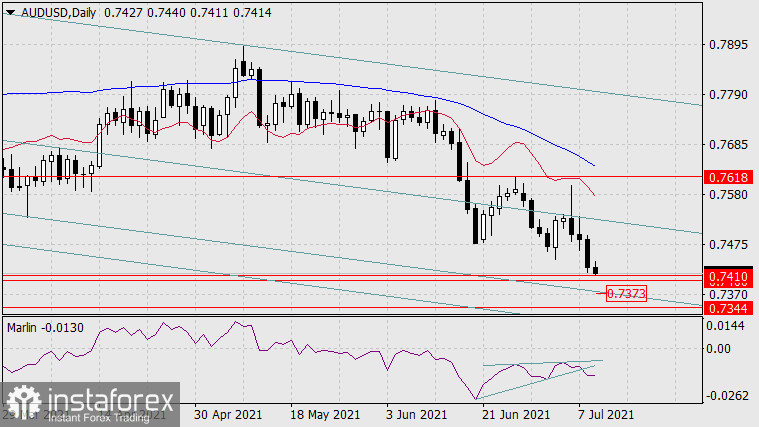Screen dimensions: 759x427
Task: Click the 21 Jun 2021 date label
Action: pos(513,414)
